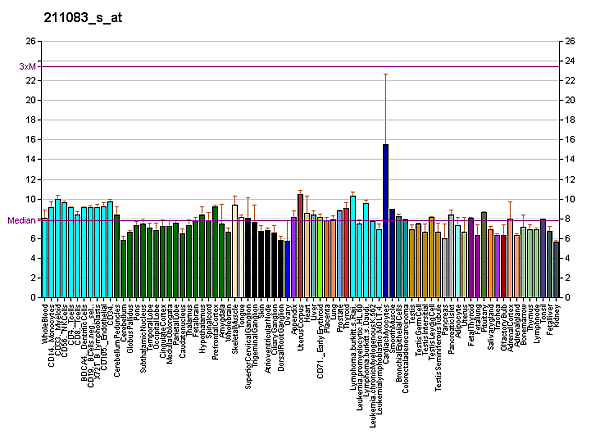Click the lime green CD71 EarlyErythroid bar
The image size is (600, 434).
point(320,257)
